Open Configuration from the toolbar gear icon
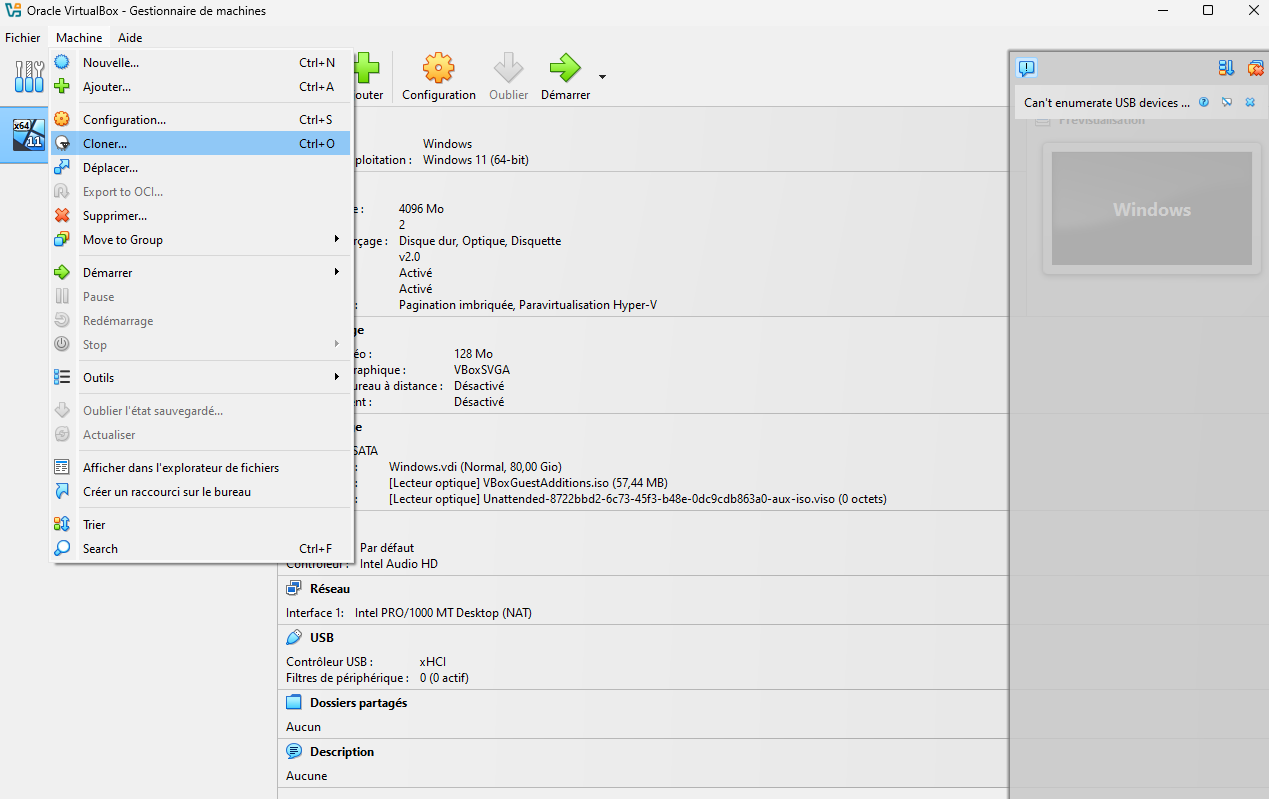This screenshot has height=799, width=1269. 438,76
